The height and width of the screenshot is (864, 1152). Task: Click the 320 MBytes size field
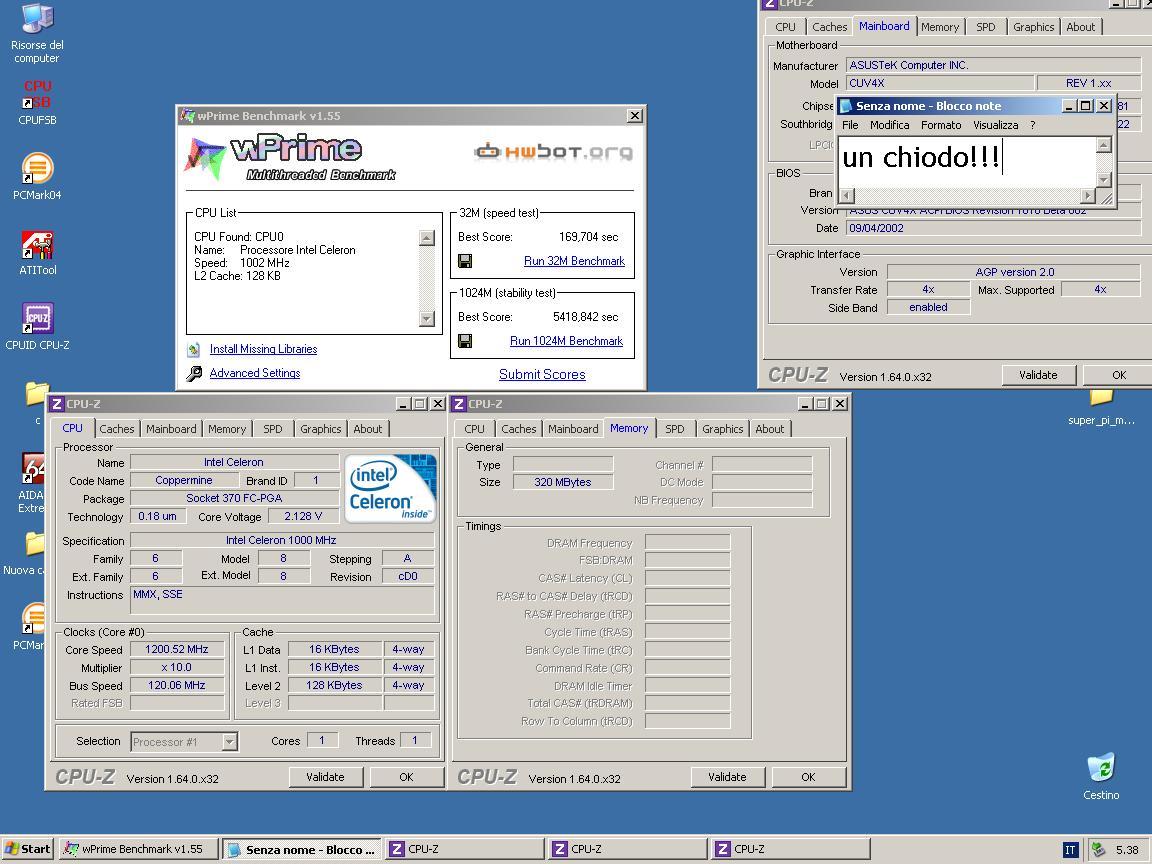(x=563, y=482)
